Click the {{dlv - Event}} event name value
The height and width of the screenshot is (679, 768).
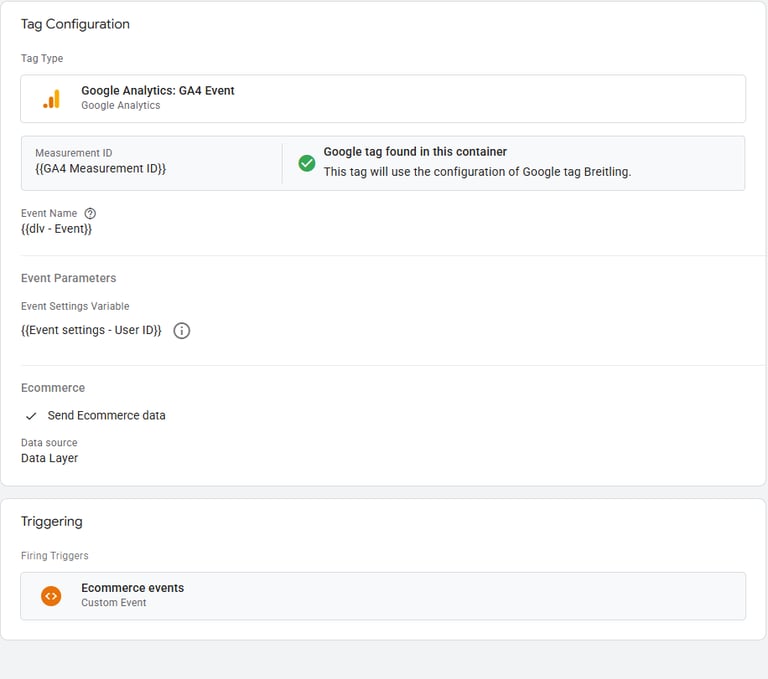pyautogui.click(x=56, y=229)
